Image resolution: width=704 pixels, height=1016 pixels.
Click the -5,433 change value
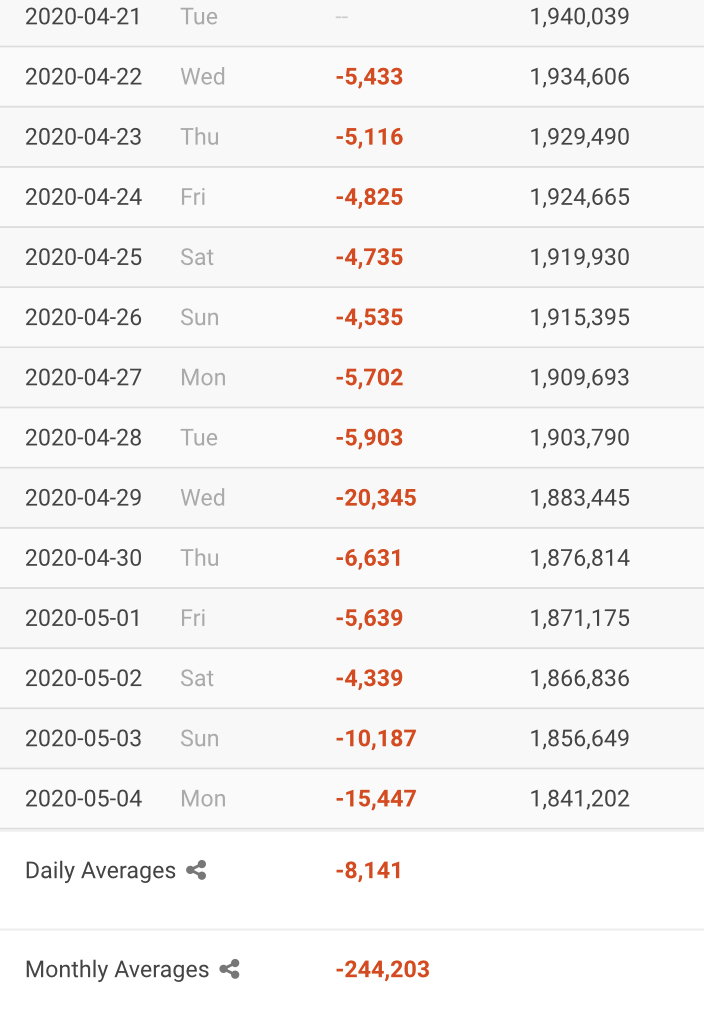pos(369,77)
